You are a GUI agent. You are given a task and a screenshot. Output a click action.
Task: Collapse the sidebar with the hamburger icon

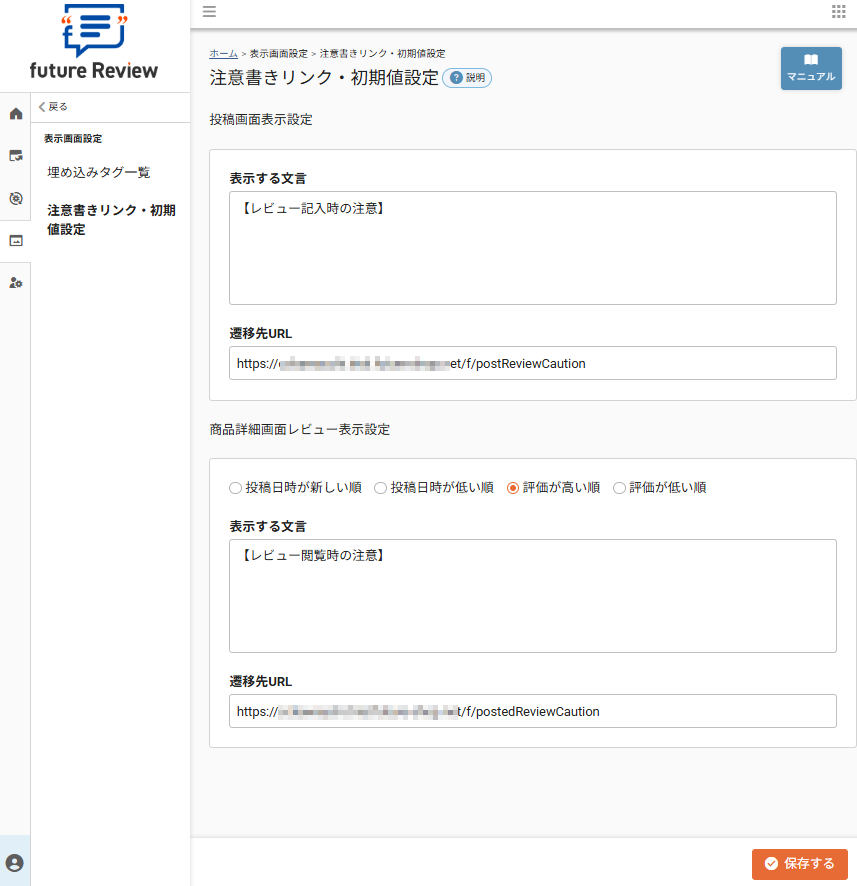pyautogui.click(x=209, y=12)
